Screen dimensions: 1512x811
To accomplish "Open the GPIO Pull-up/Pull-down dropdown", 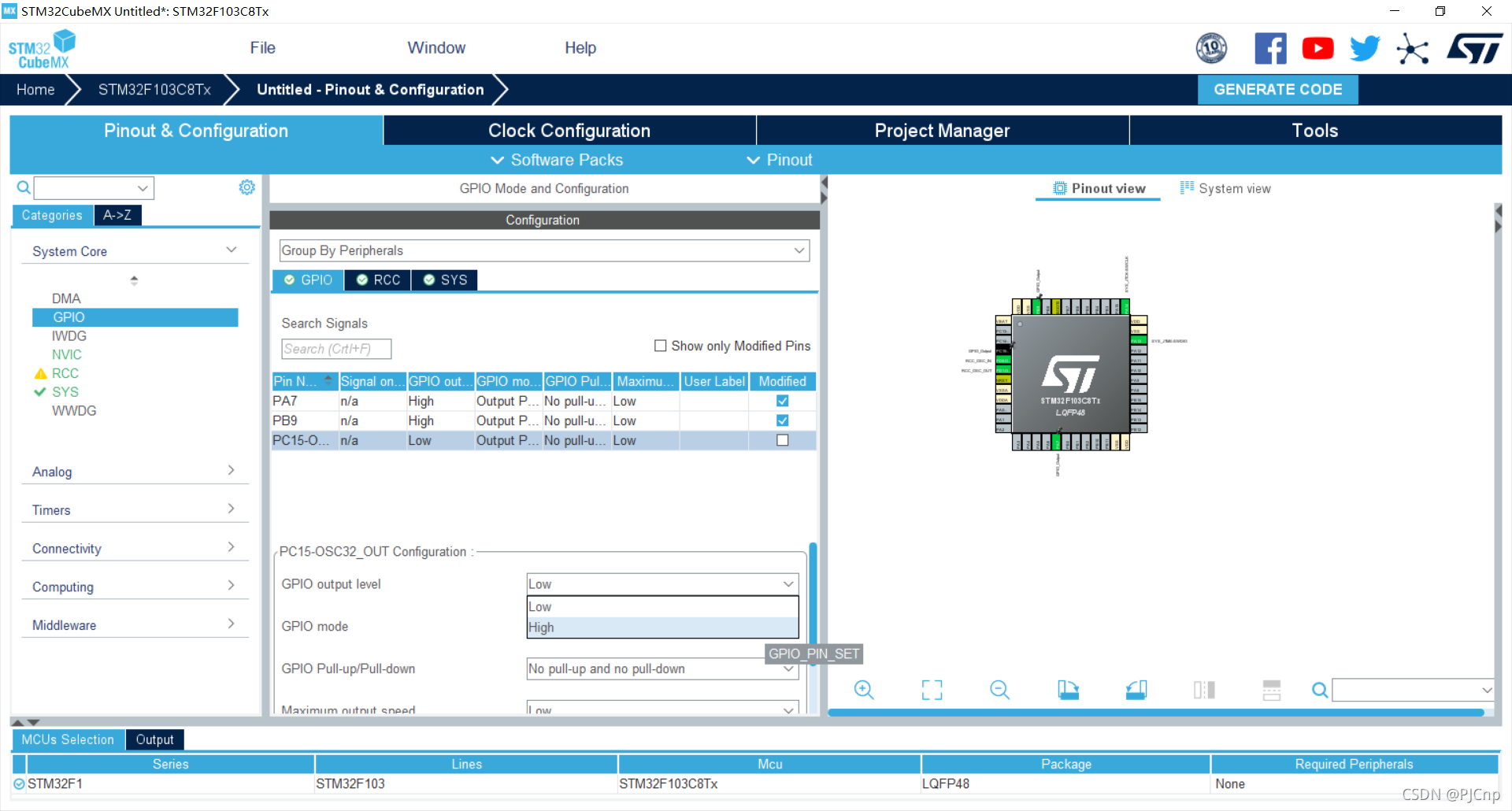I will 662,668.
